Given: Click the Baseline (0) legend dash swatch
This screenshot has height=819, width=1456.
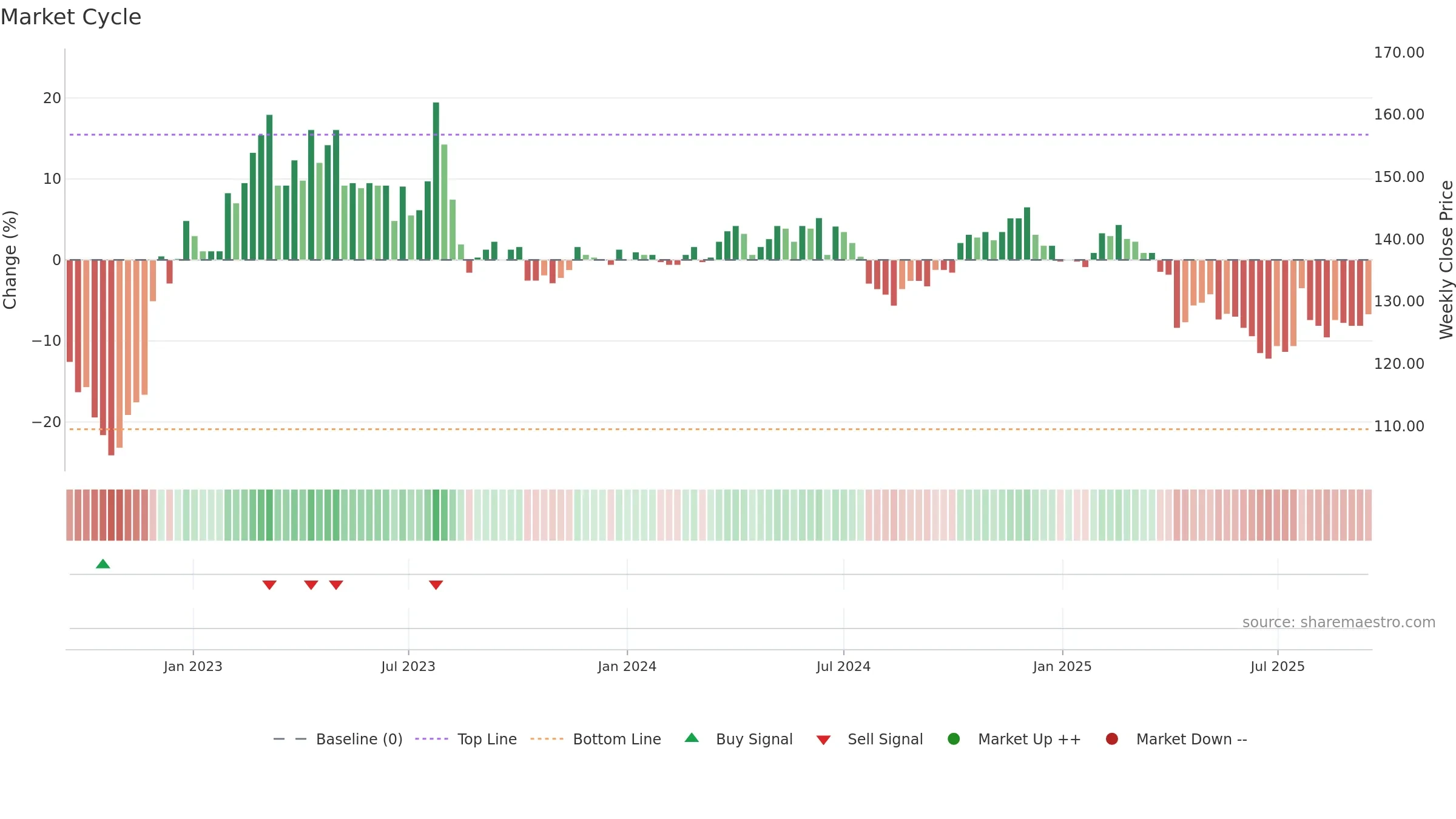Looking at the screenshot, I should (x=290, y=739).
